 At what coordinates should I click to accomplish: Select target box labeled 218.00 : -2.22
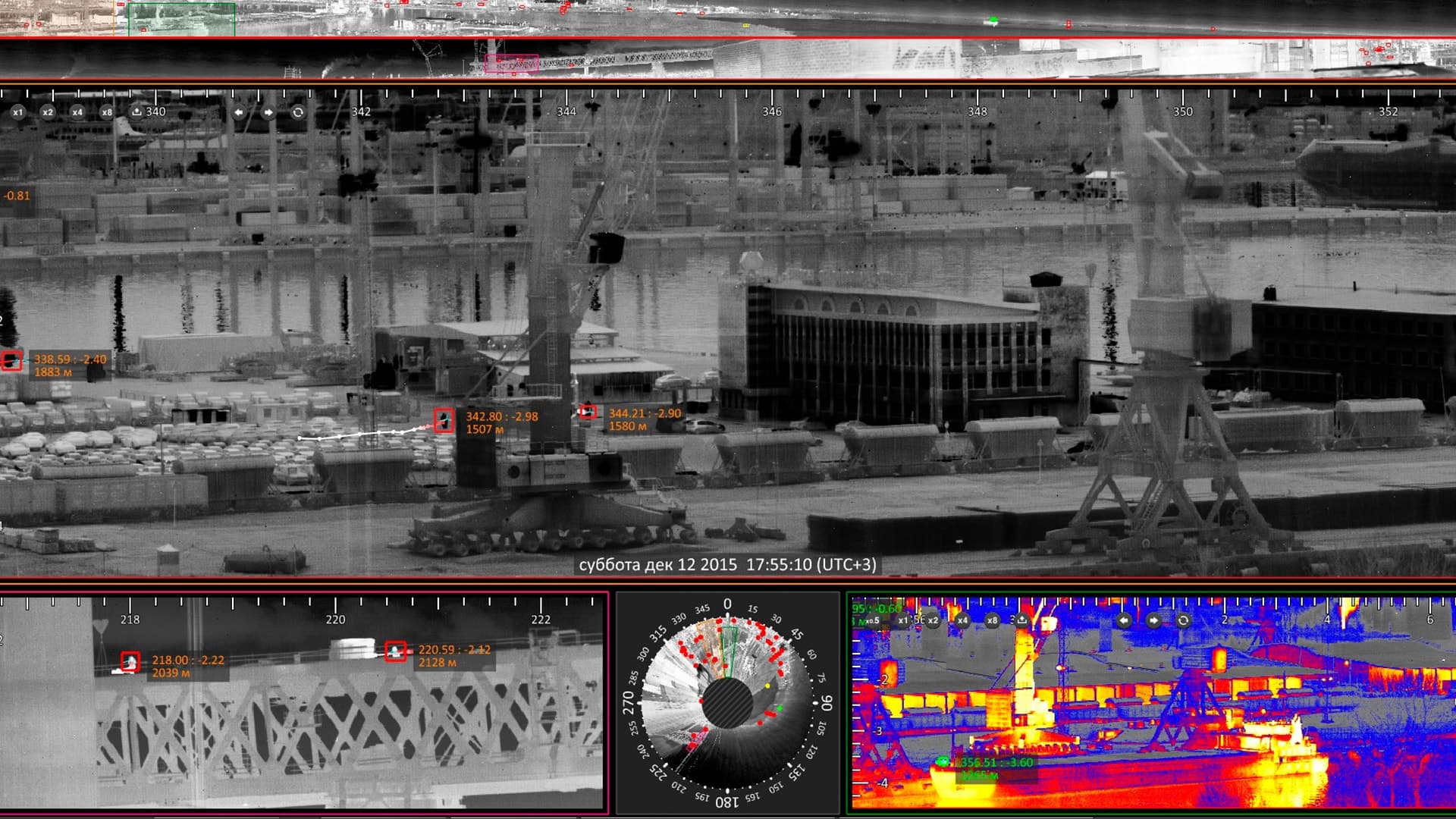[130, 662]
